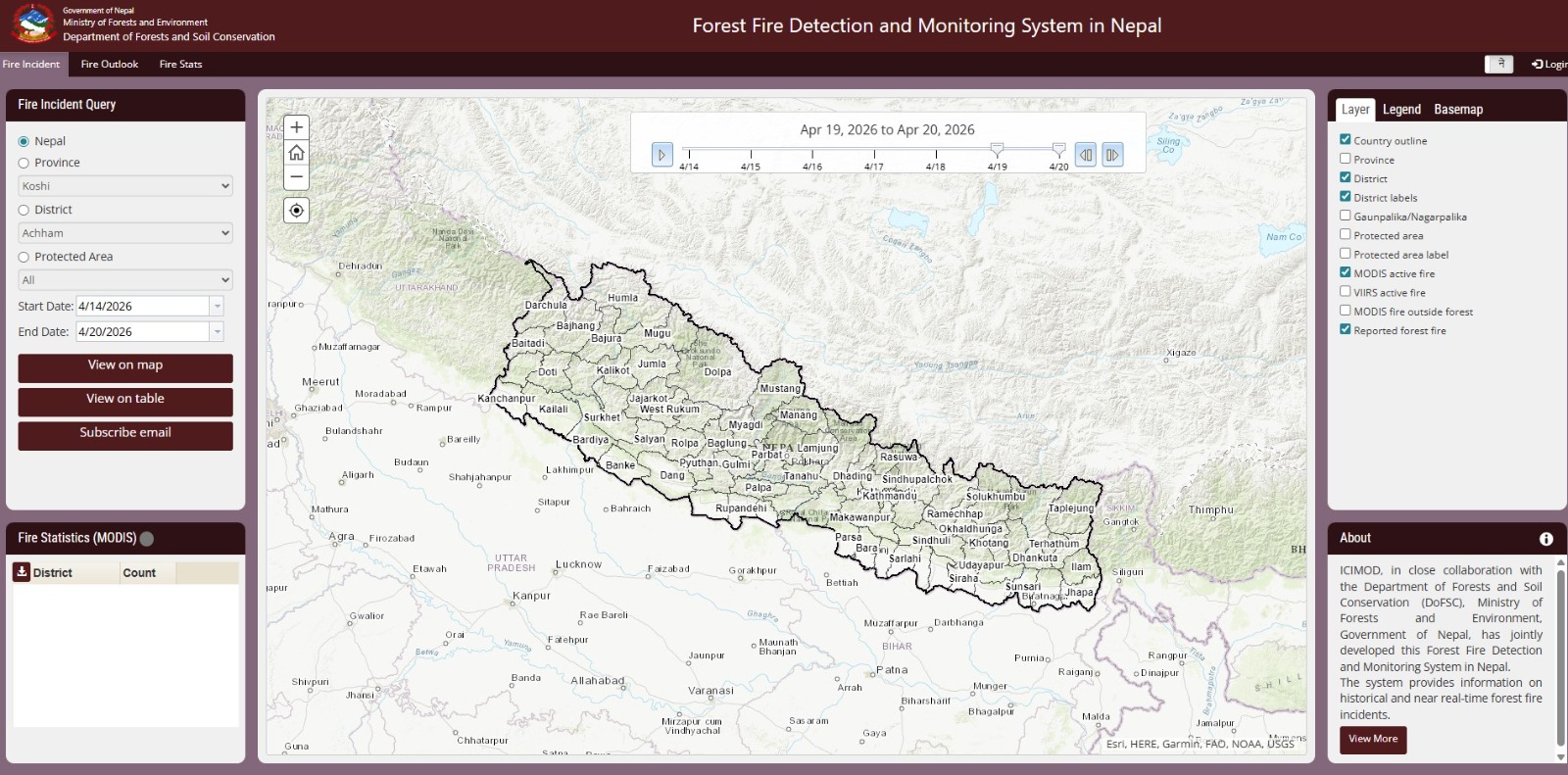Locate my position on map
This screenshot has height=775, width=1568.
click(x=296, y=211)
